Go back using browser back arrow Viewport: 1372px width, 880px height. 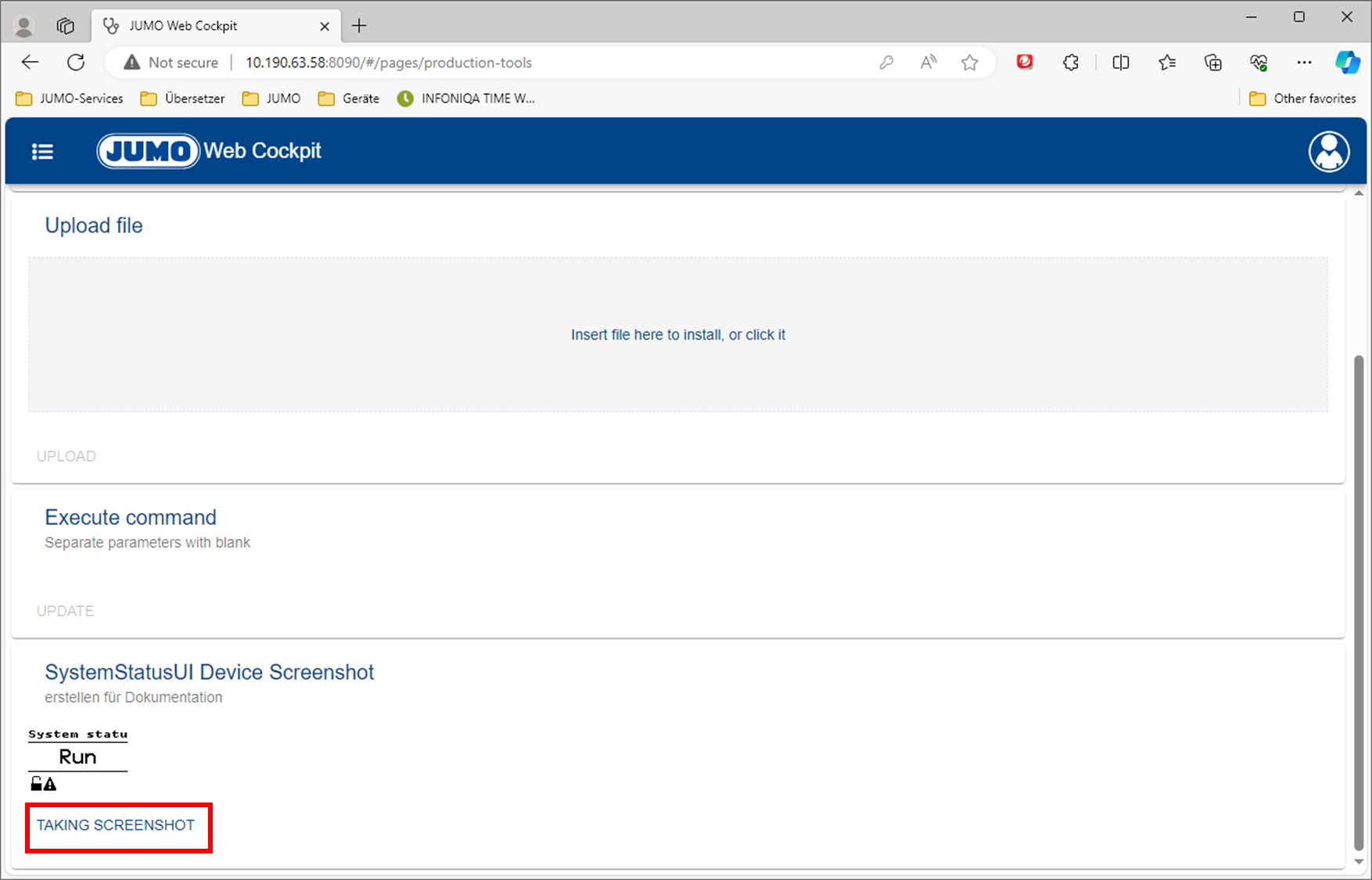click(30, 63)
